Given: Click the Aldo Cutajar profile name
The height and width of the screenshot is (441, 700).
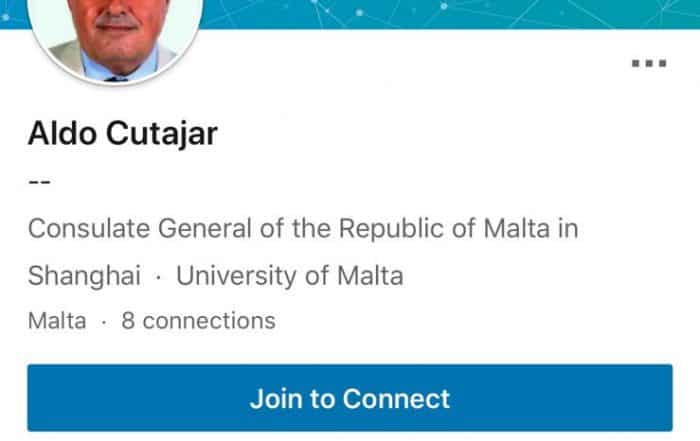Looking at the screenshot, I should coord(122,133).
